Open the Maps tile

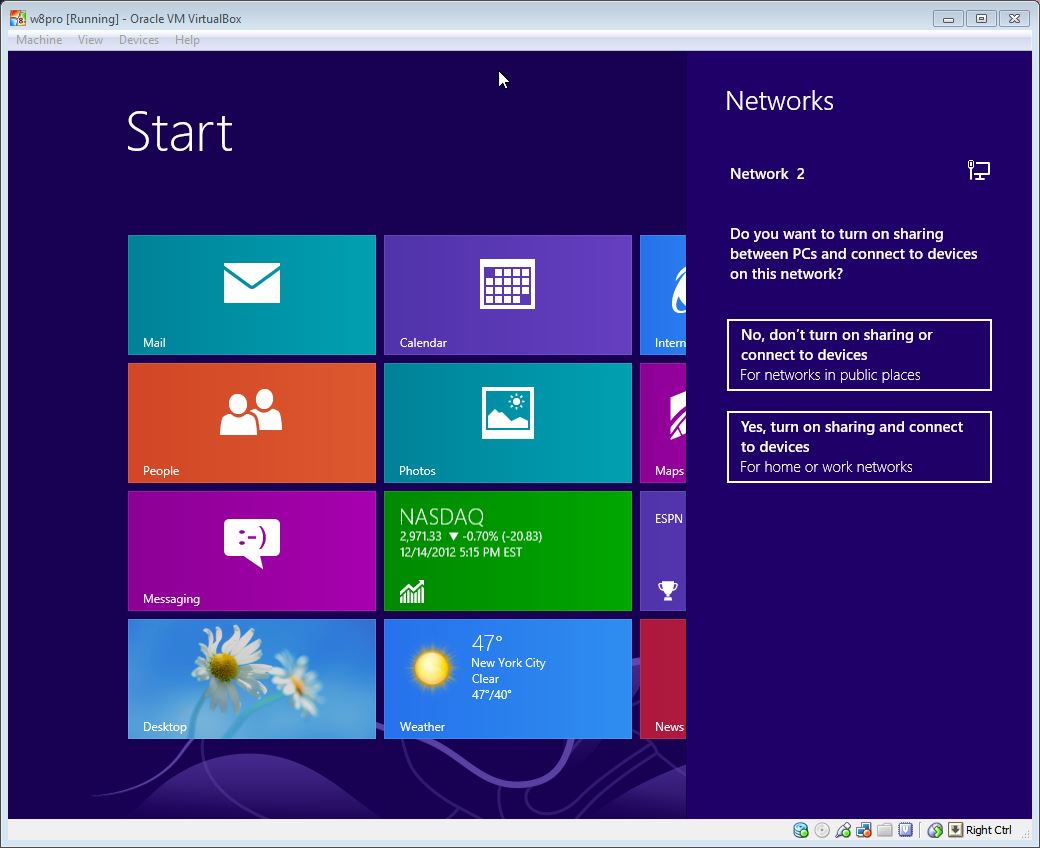(x=663, y=422)
